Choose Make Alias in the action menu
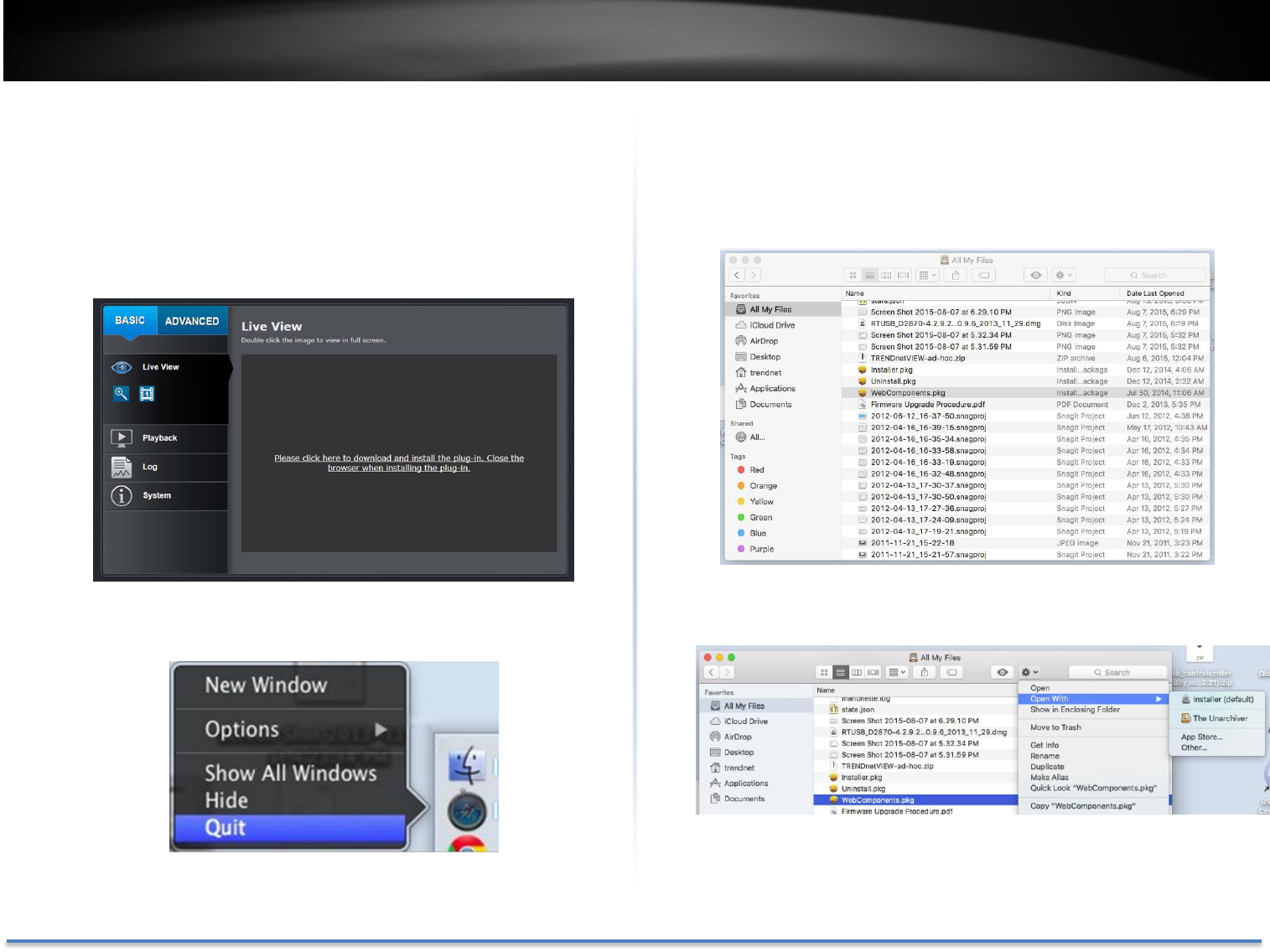This screenshot has width=1270, height=952. coord(1094,778)
